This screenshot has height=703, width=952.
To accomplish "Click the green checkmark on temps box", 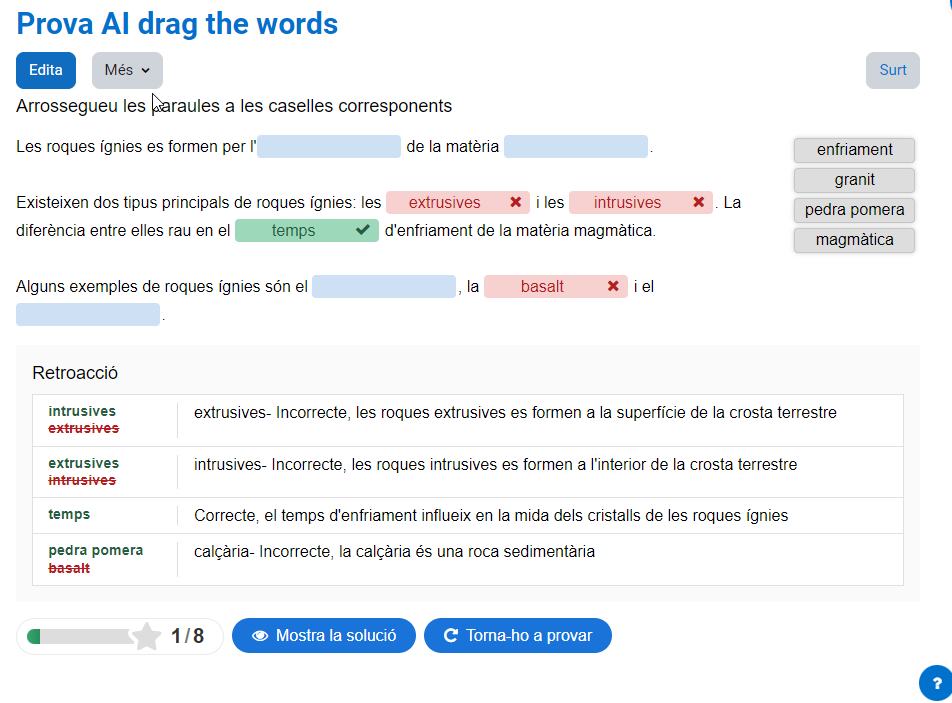I will pyautogui.click(x=363, y=231).
